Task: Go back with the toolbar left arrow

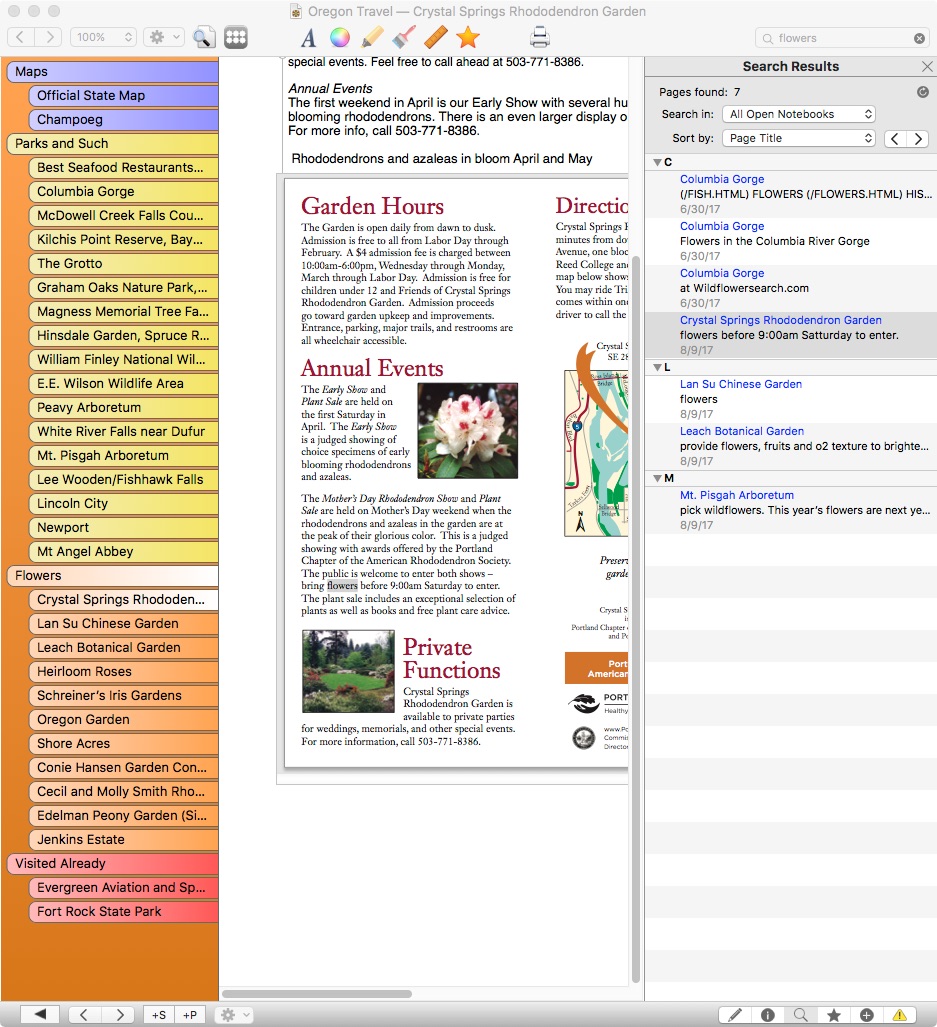Action: (x=20, y=37)
